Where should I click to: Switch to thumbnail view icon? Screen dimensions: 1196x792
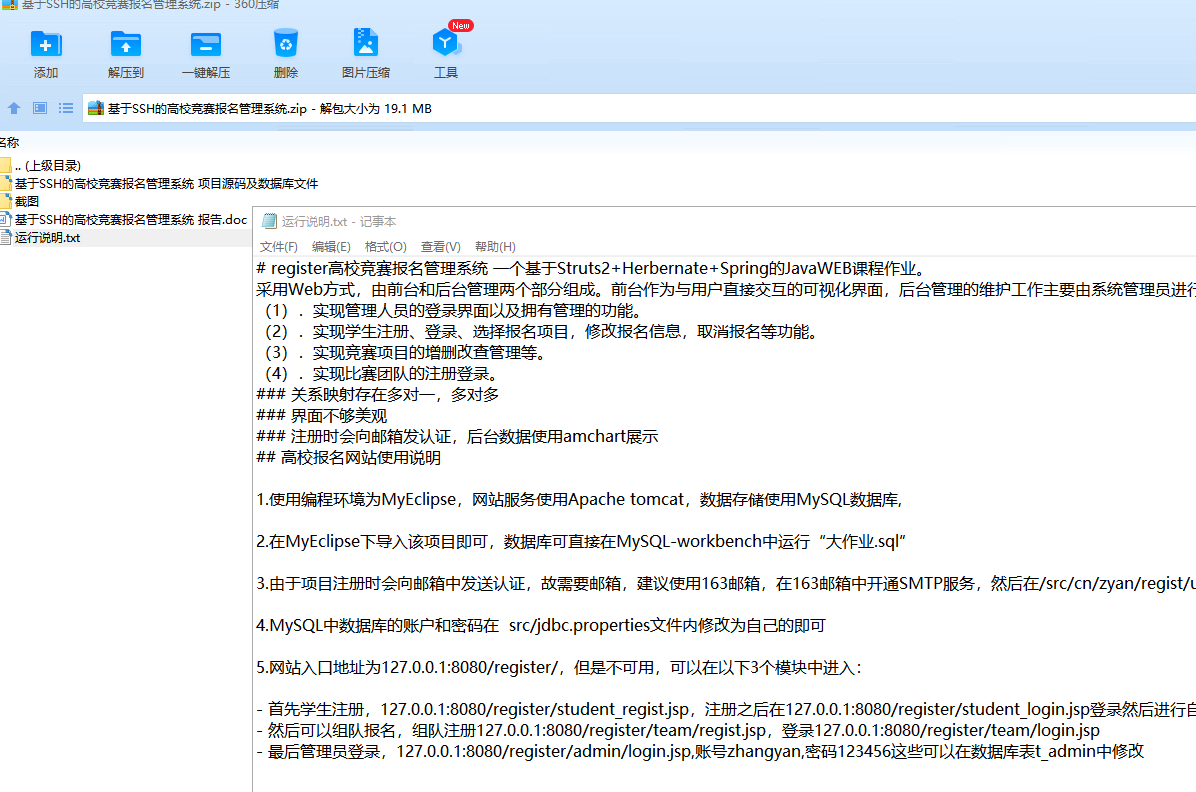40,108
